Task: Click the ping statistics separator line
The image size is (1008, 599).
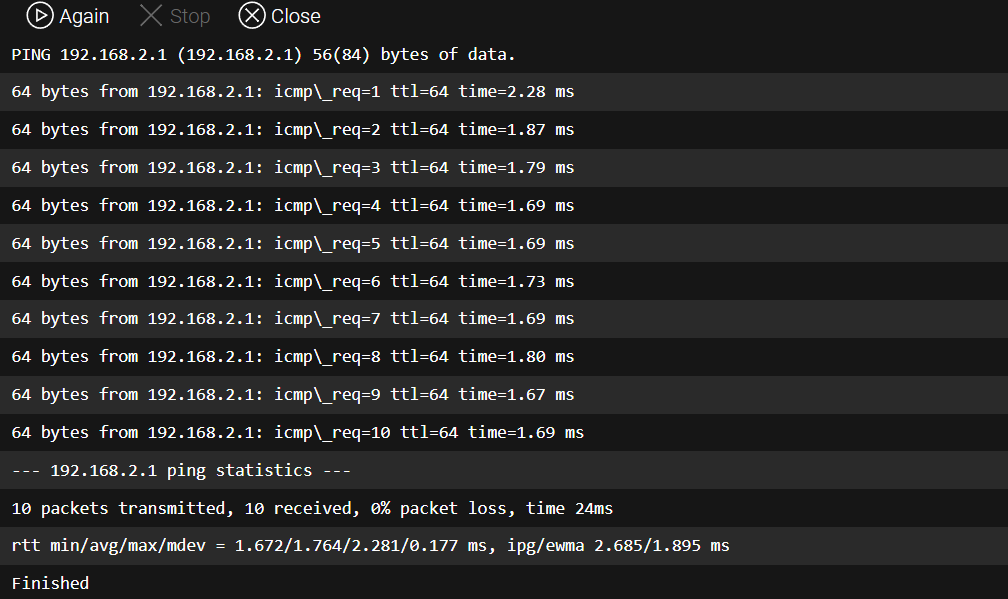Action: (x=504, y=470)
